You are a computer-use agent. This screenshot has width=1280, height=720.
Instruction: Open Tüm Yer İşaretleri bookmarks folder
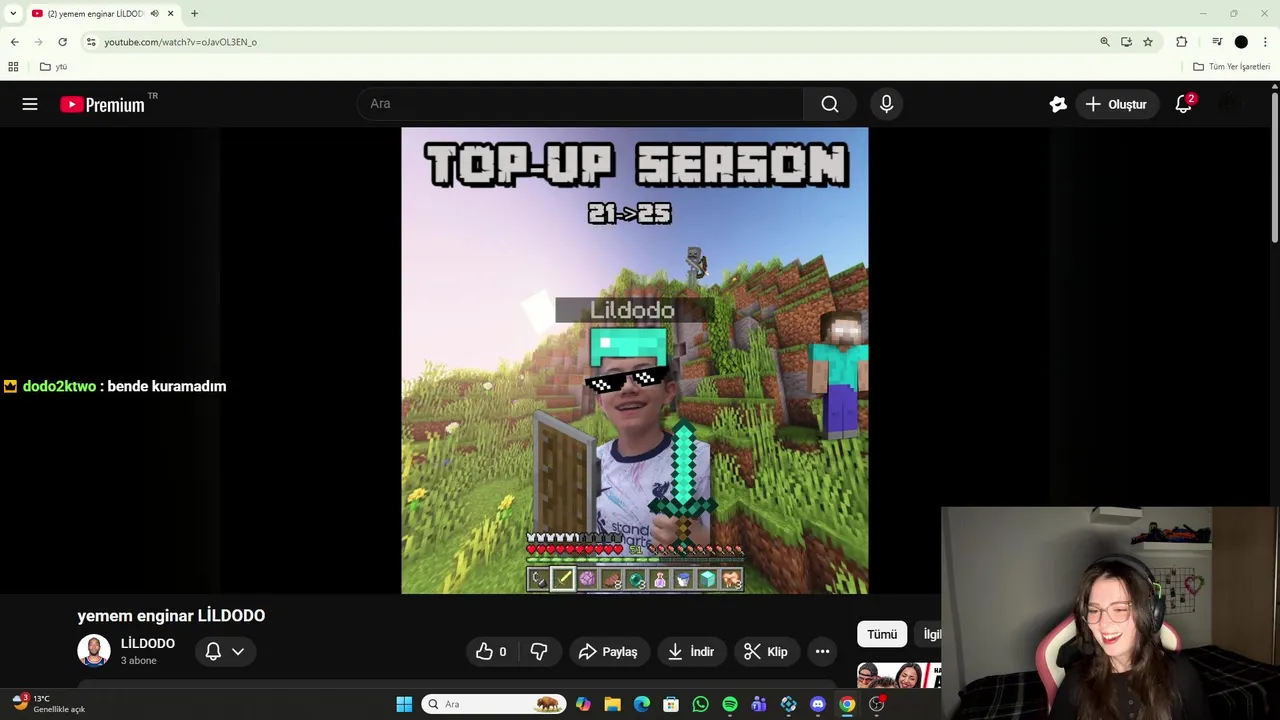pos(1232,67)
